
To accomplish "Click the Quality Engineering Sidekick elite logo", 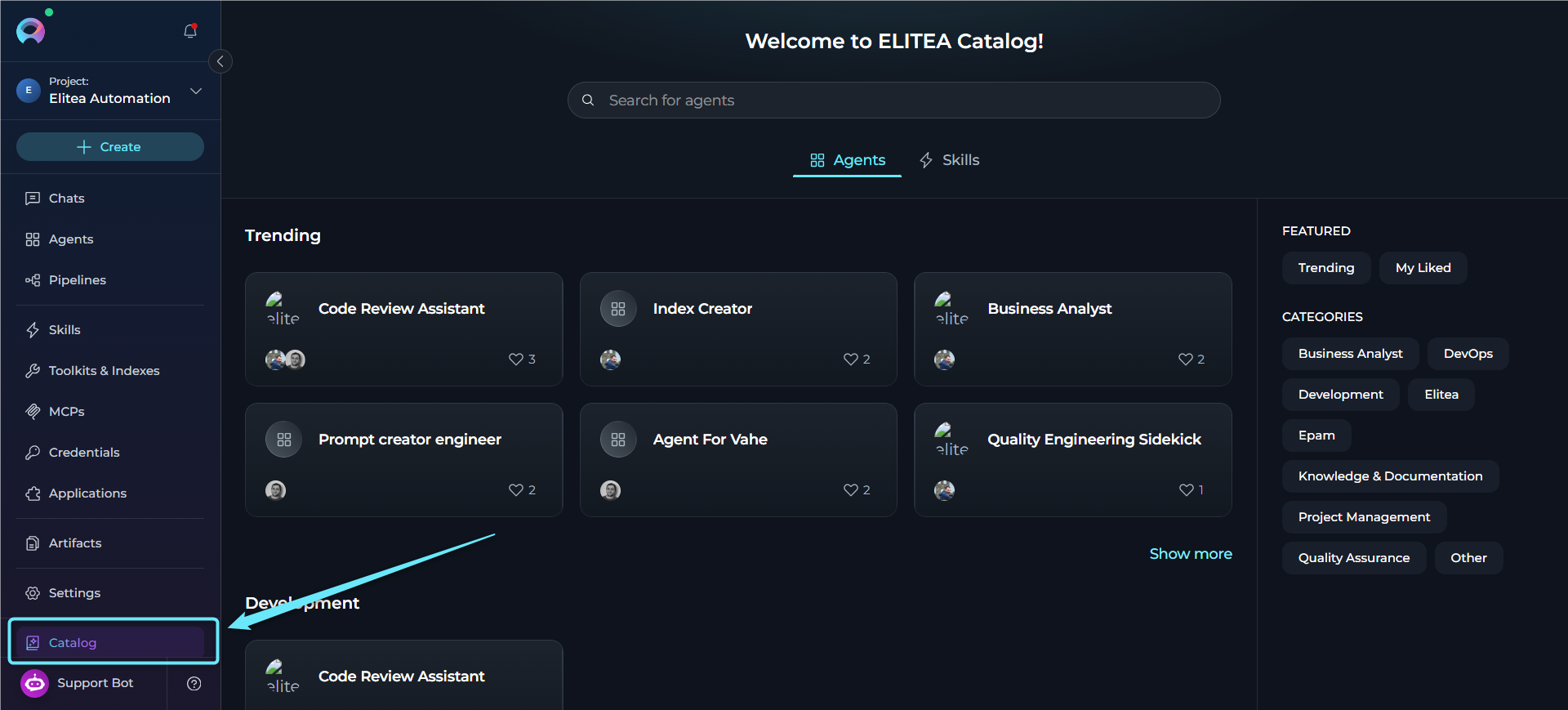I will pos(952,440).
